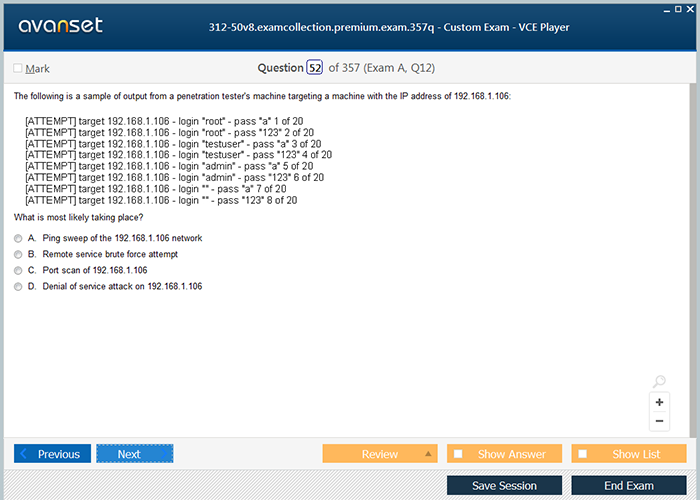The width and height of the screenshot is (700, 500).
Task: Toggle the Mark question checkbox
Action: [18, 68]
